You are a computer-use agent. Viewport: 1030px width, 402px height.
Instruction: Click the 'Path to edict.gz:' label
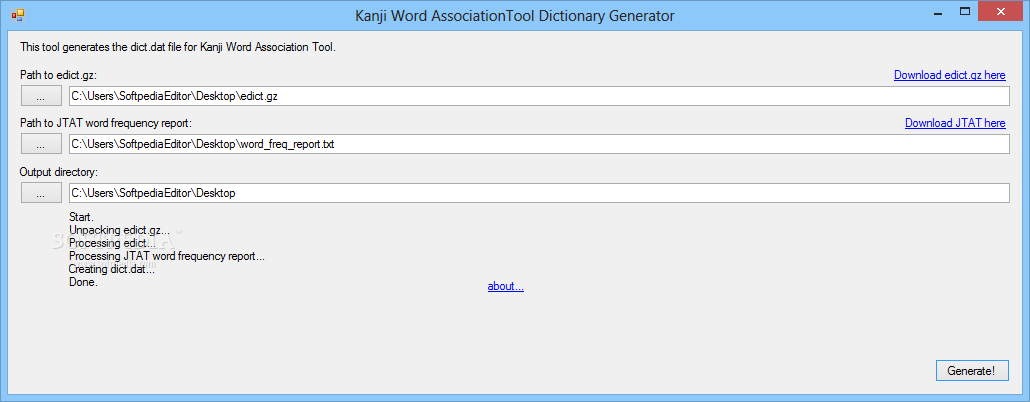click(58, 75)
